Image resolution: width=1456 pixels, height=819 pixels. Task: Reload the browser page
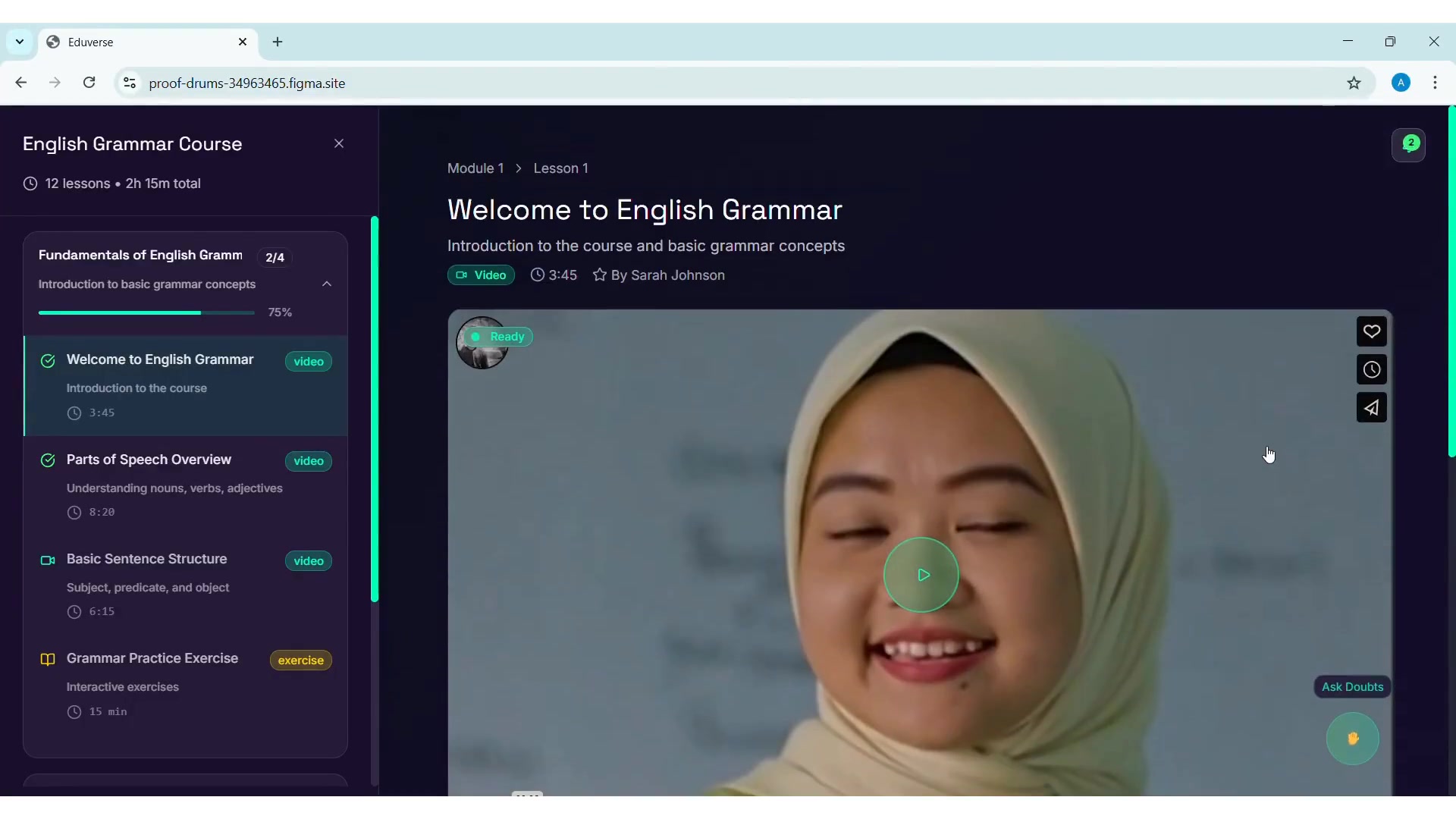pos(89,83)
